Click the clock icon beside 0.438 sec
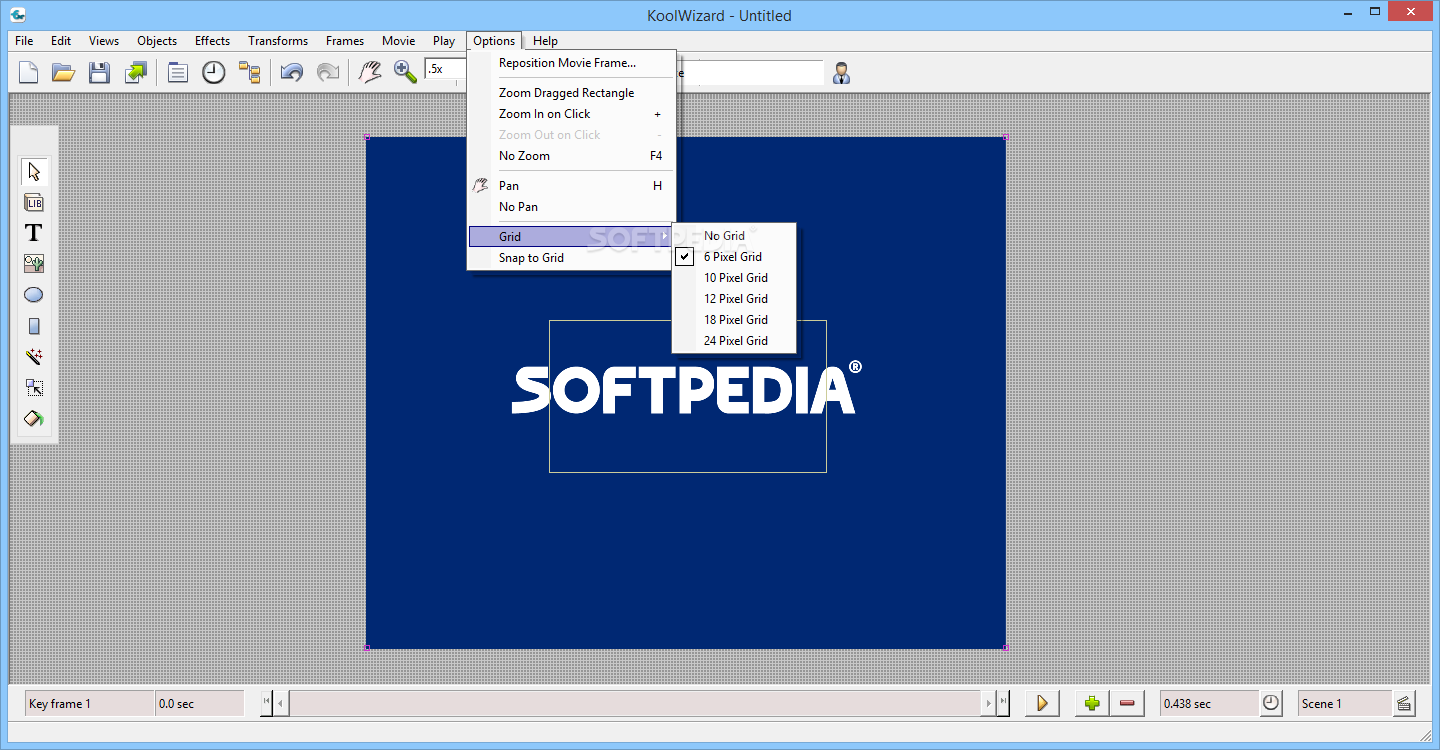1440x750 pixels. click(x=1271, y=703)
